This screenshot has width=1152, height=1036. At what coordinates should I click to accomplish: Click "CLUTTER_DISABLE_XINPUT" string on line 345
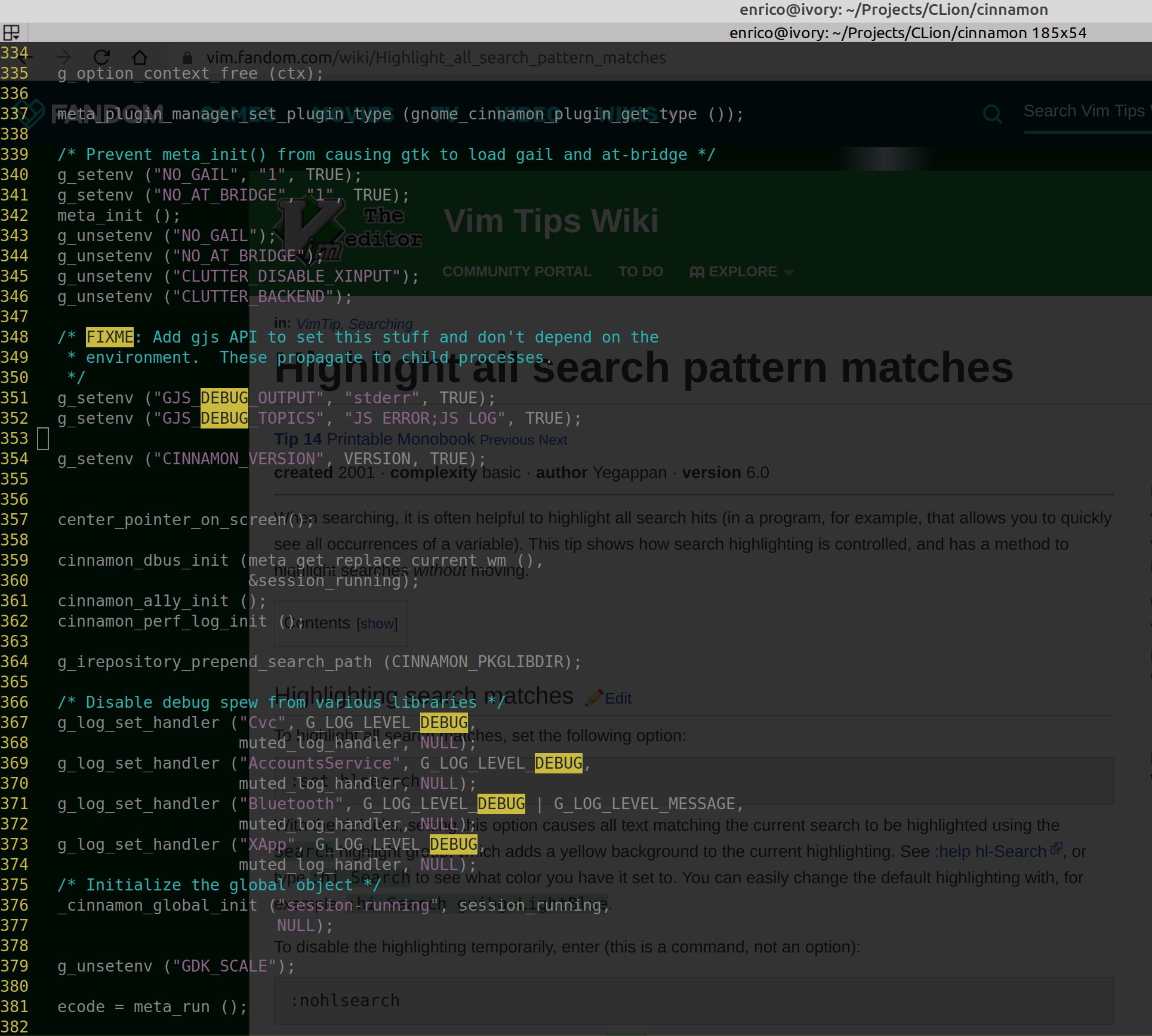(287, 276)
